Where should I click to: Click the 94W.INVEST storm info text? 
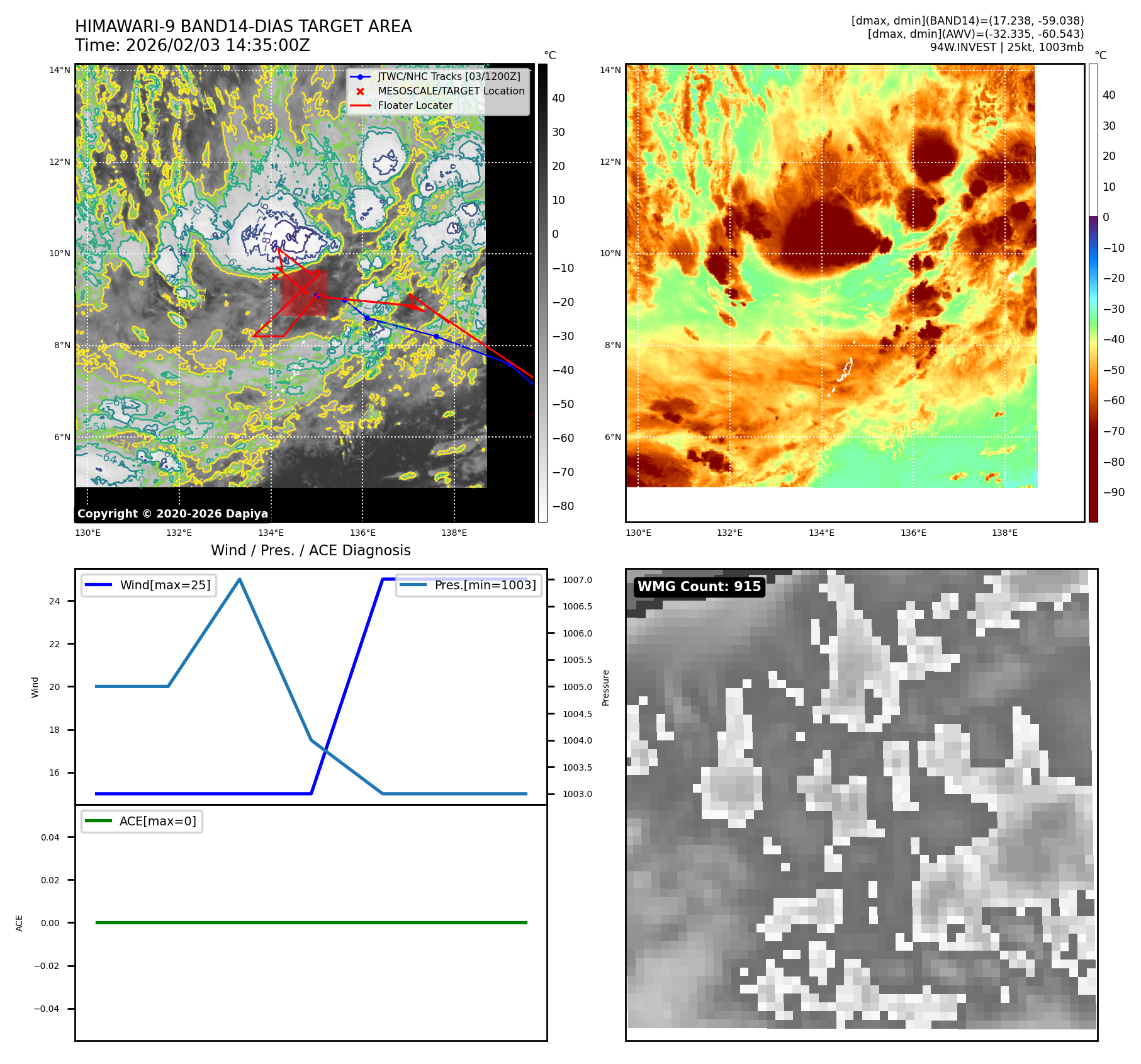[1006, 47]
